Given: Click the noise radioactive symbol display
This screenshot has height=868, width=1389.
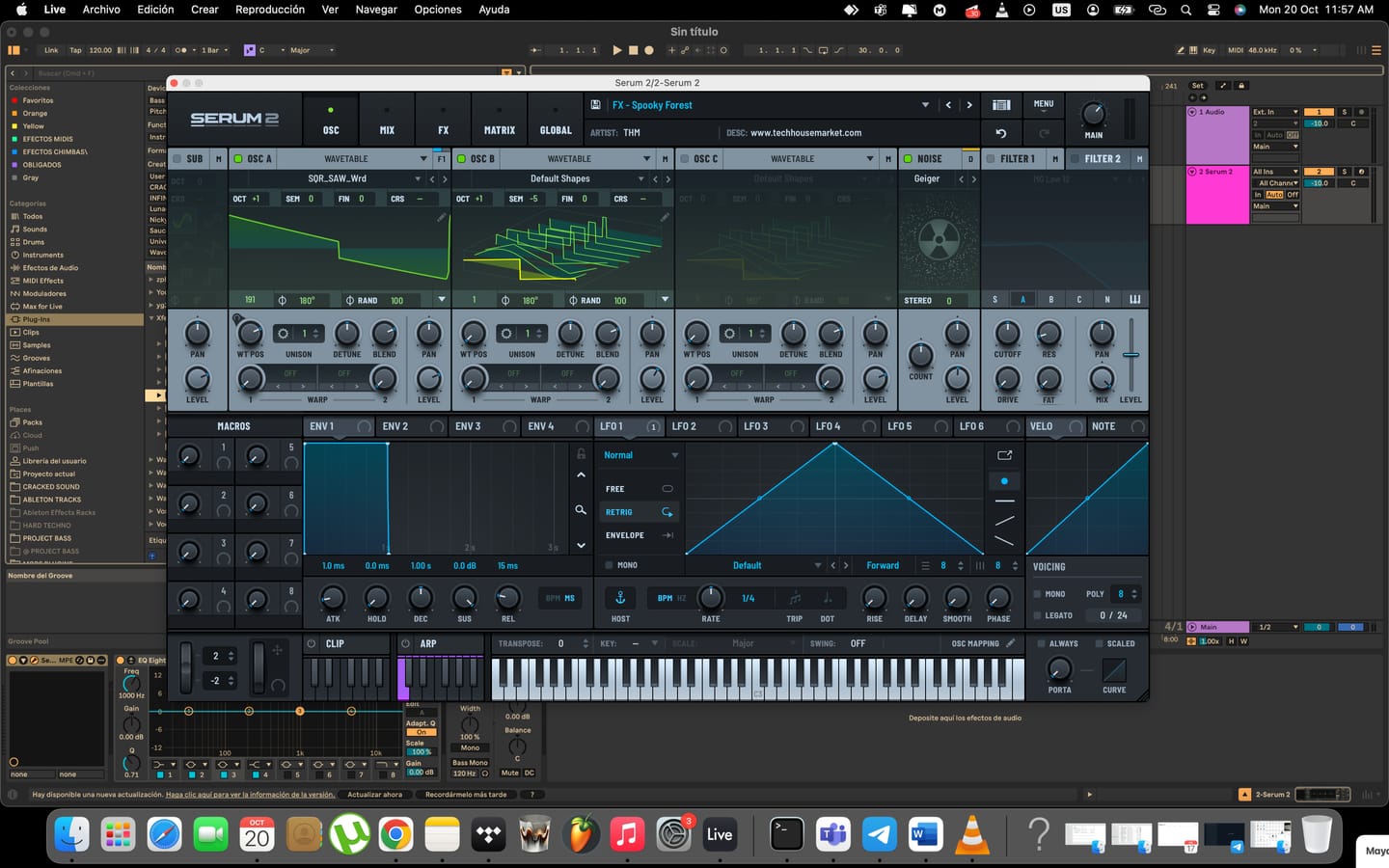Looking at the screenshot, I should 939,240.
